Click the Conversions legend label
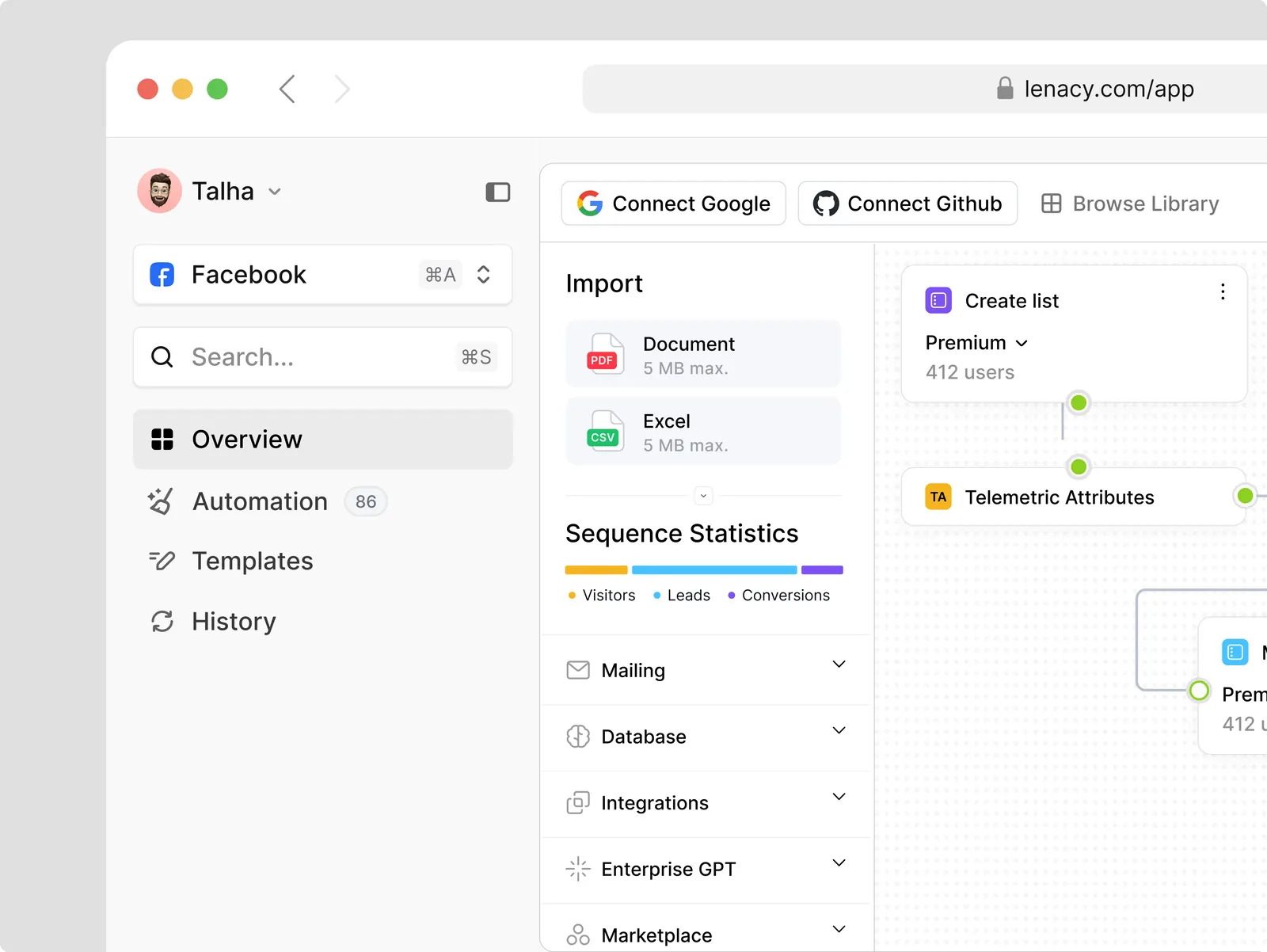Screen dimensions: 1267x952 [x=786, y=596]
